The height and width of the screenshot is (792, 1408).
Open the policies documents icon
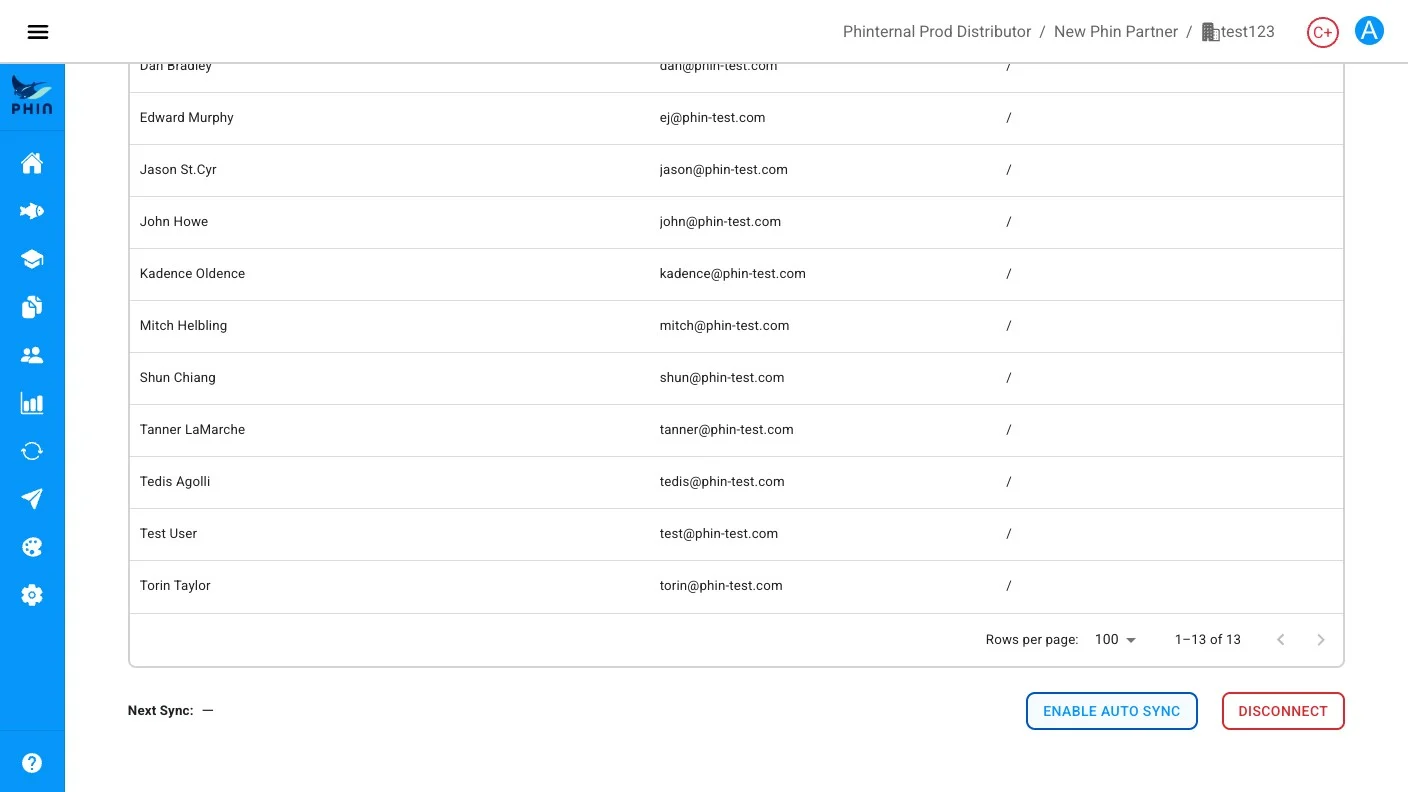point(32,307)
